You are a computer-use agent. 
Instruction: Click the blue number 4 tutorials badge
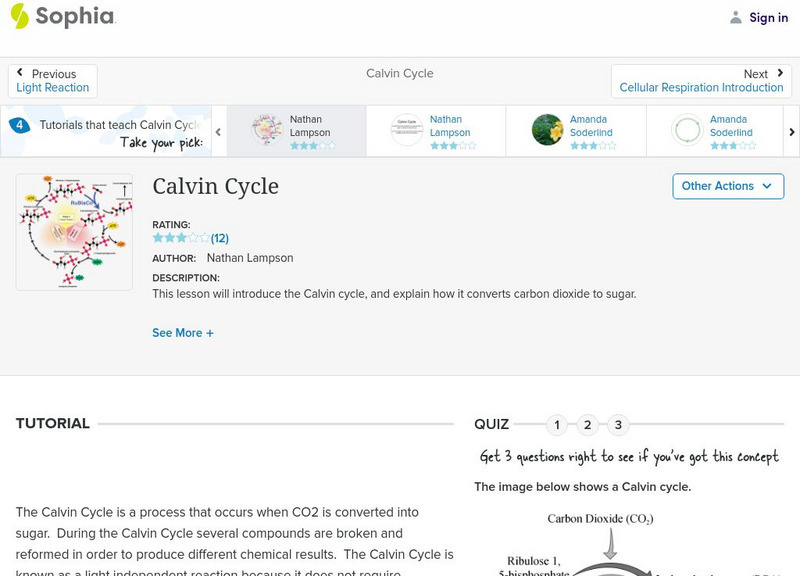(x=19, y=125)
